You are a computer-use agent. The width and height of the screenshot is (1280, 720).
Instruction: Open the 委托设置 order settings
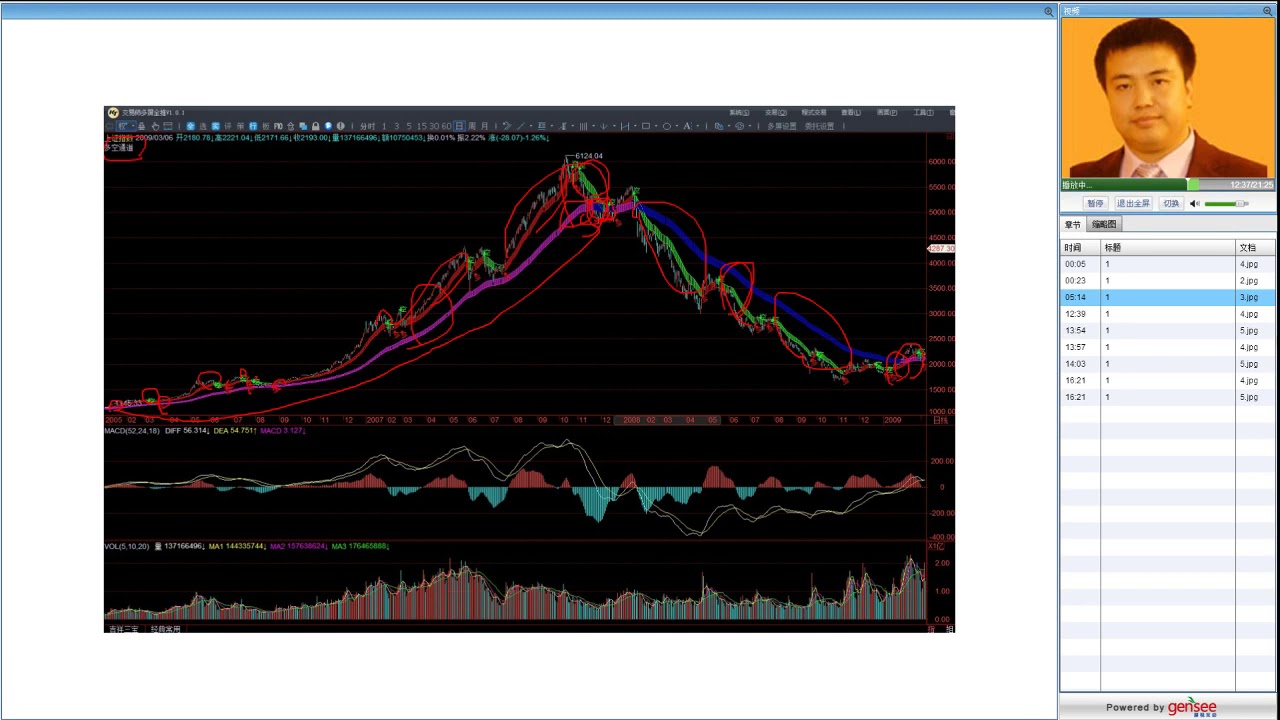[819, 126]
